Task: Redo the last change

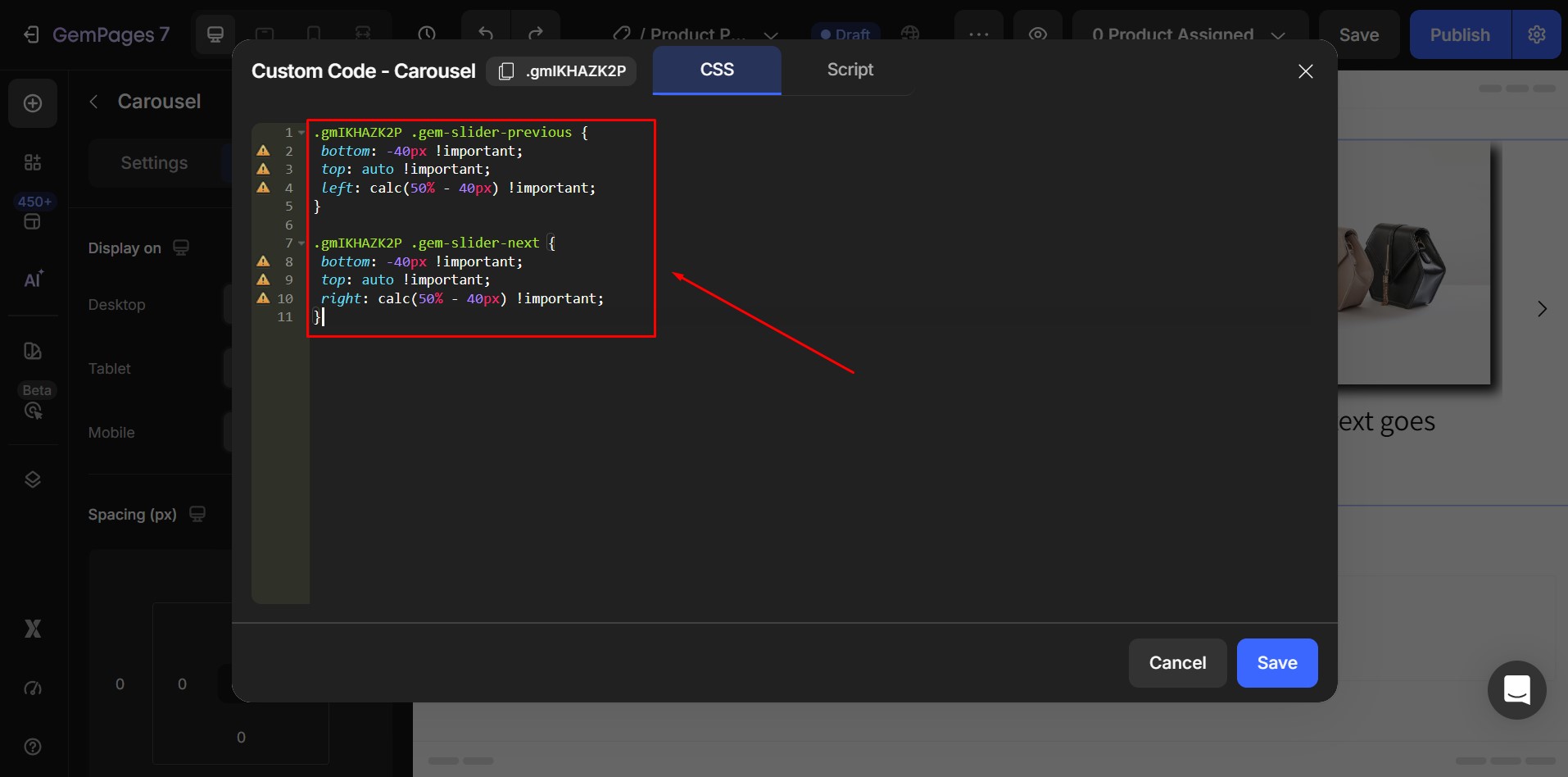Action: point(535,34)
